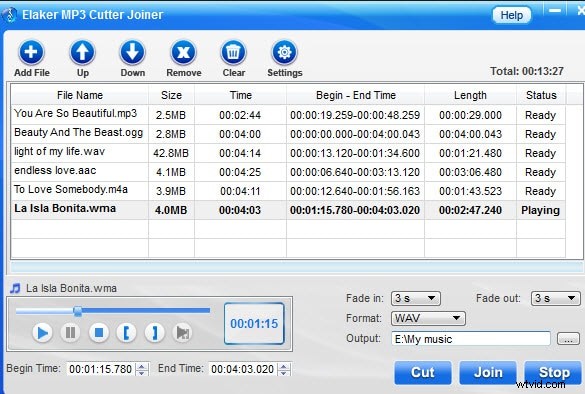The width and height of the screenshot is (585, 394).
Task: Select You Are So Beautiful.mp3 row
Action: (x=288, y=115)
